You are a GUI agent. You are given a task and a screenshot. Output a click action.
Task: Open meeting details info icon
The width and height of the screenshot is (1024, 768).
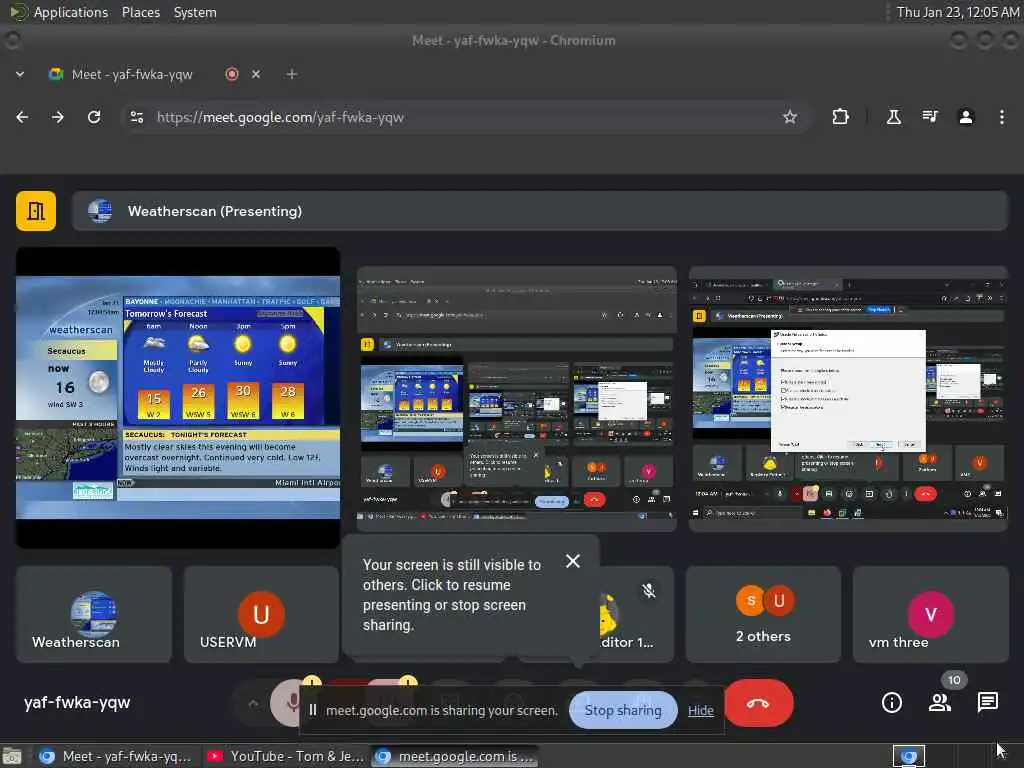point(891,703)
